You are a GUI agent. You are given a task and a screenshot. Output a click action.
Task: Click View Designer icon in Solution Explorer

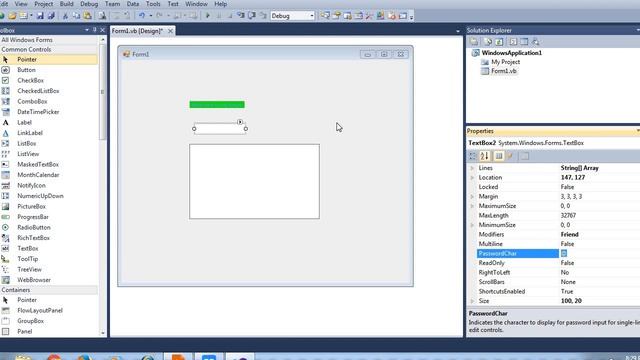(x=524, y=42)
